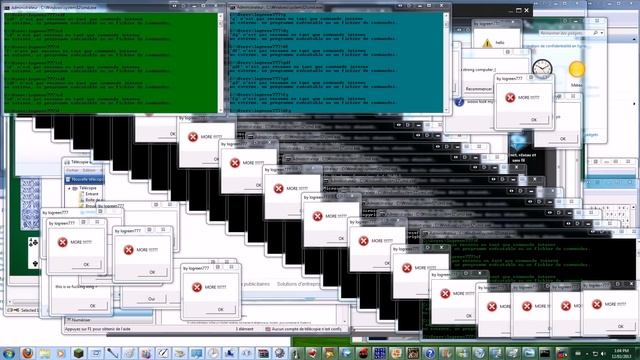The image size is (640, 360).
Task: Click the volume speaker tray icon
Action: 603,353
